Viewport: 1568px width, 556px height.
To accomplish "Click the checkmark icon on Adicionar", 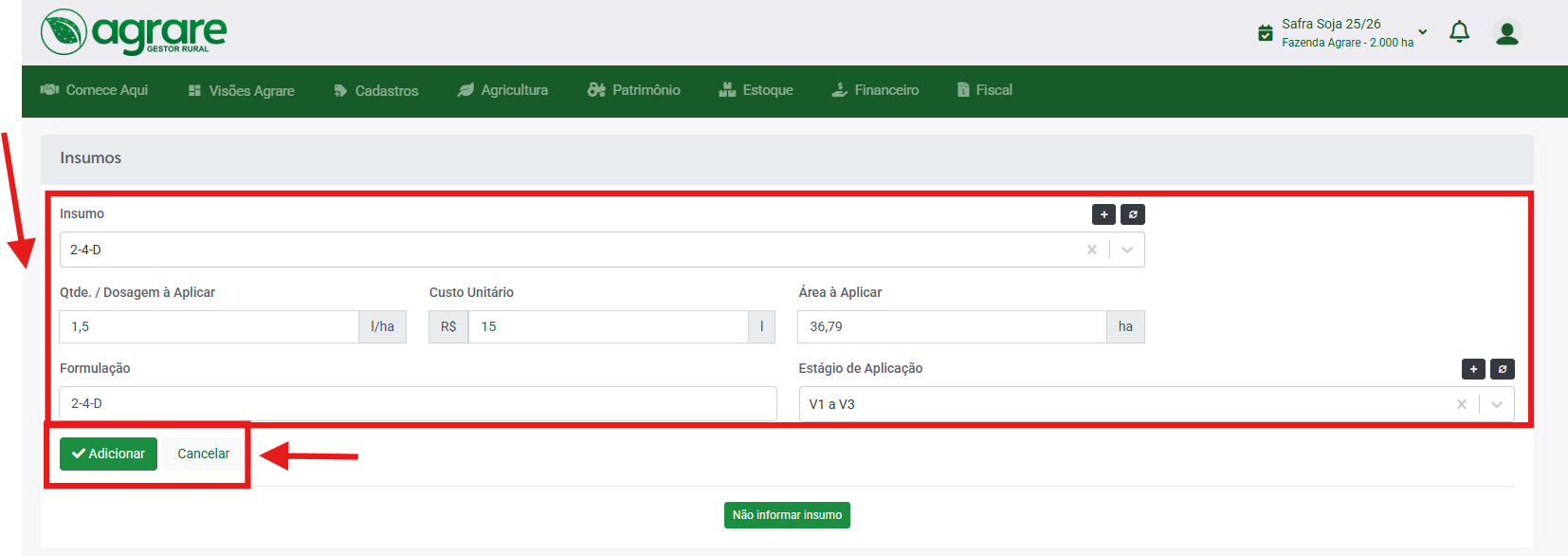I will pyautogui.click(x=79, y=454).
